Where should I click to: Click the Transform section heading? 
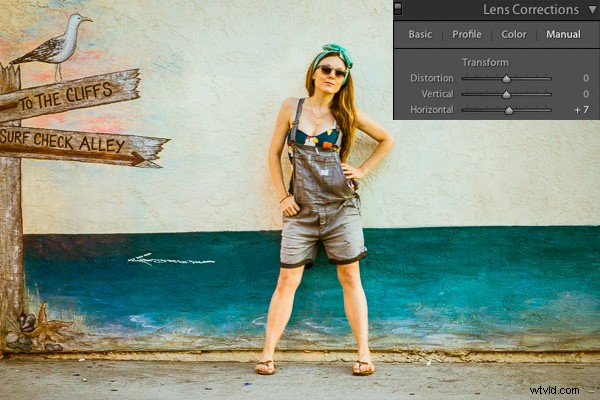[x=485, y=62]
